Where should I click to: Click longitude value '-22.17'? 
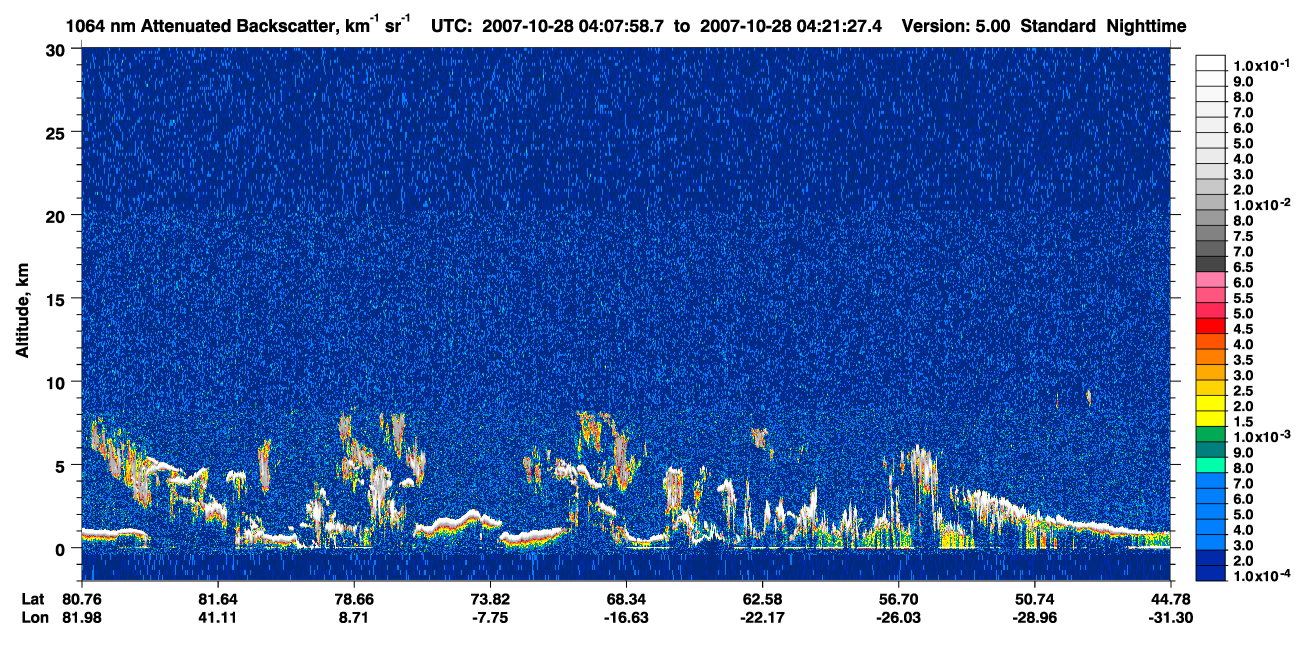762,617
